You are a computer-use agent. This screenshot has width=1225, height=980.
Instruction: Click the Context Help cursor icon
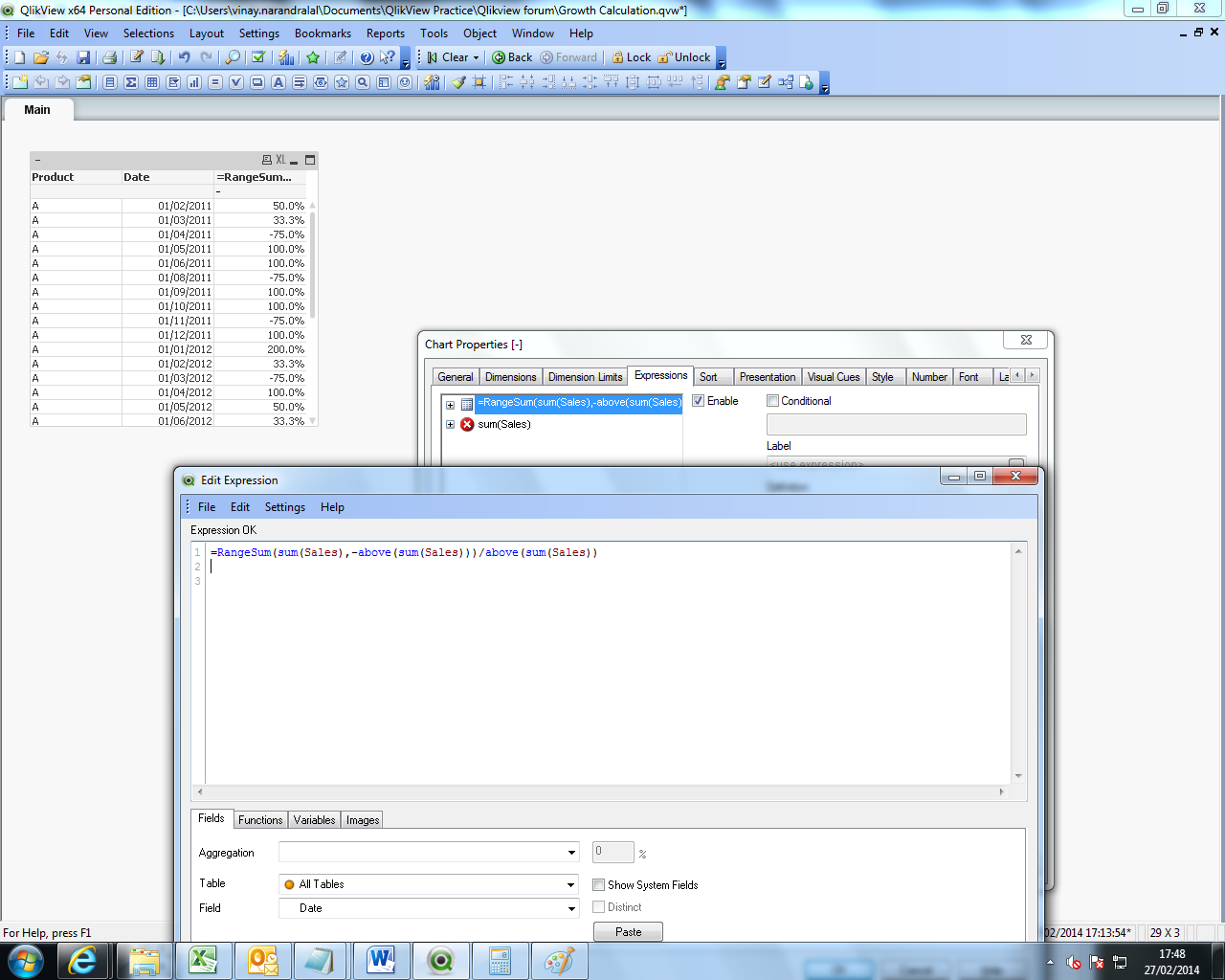pyautogui.click(x=388, y=57)
